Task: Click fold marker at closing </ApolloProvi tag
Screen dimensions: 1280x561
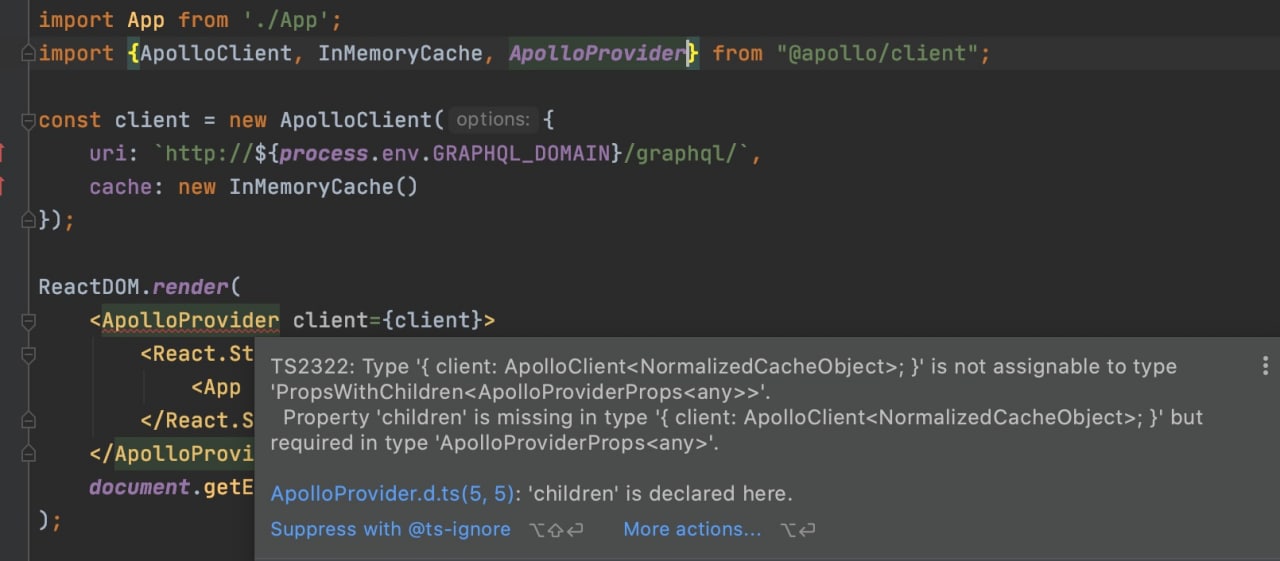Action: click(28, 453)
